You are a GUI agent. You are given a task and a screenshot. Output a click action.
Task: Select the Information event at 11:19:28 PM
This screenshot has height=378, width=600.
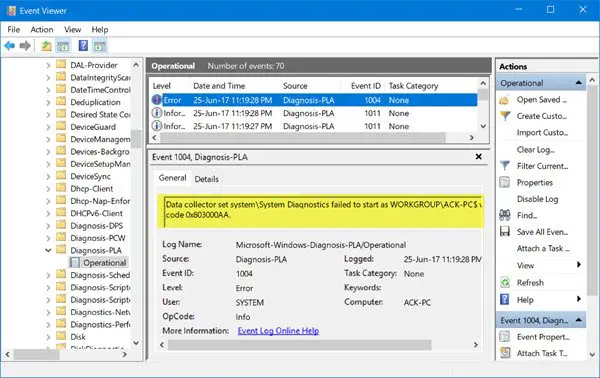point(314,113)
